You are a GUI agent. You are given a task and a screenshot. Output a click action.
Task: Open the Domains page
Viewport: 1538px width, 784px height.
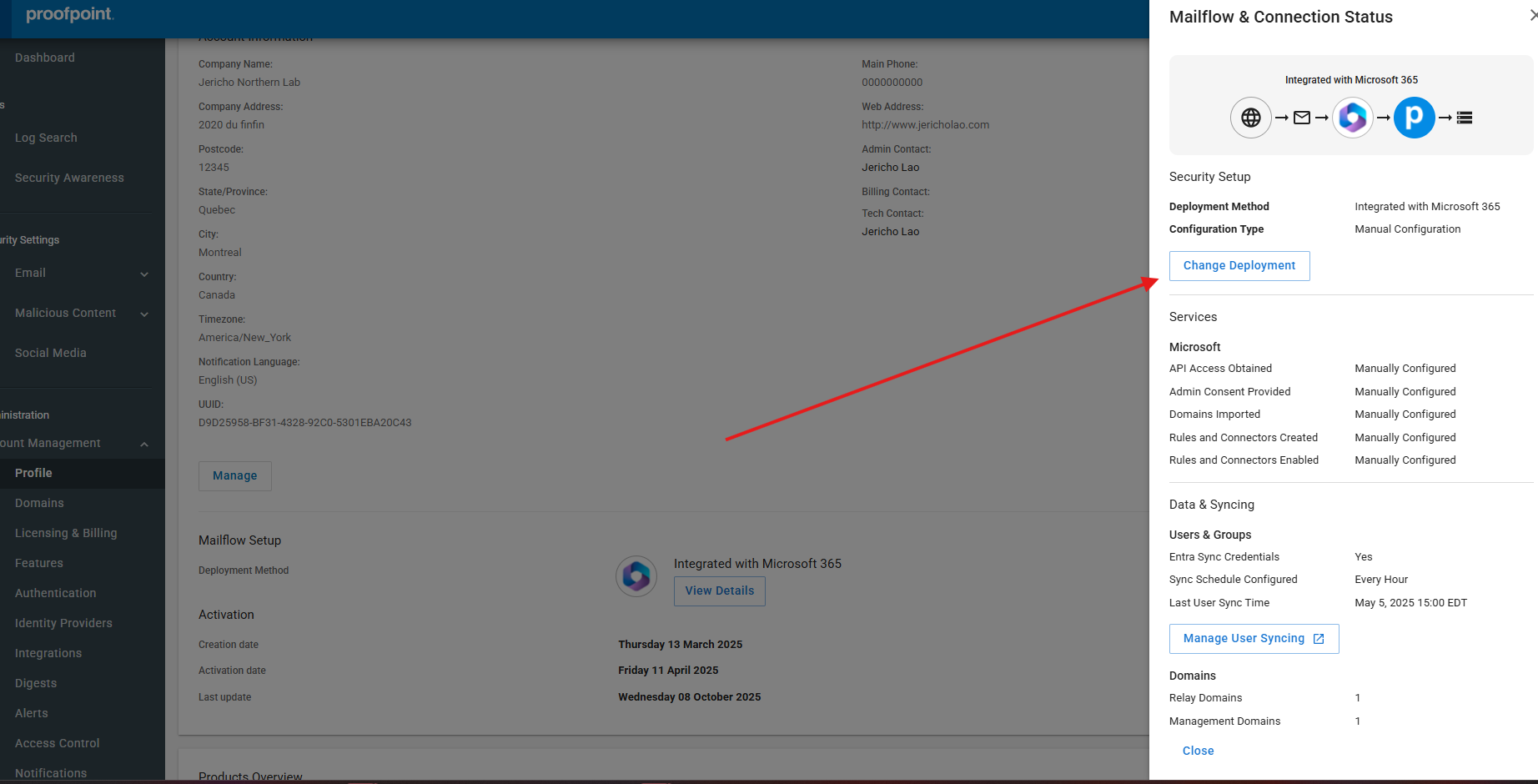click(x=39, y=503)
